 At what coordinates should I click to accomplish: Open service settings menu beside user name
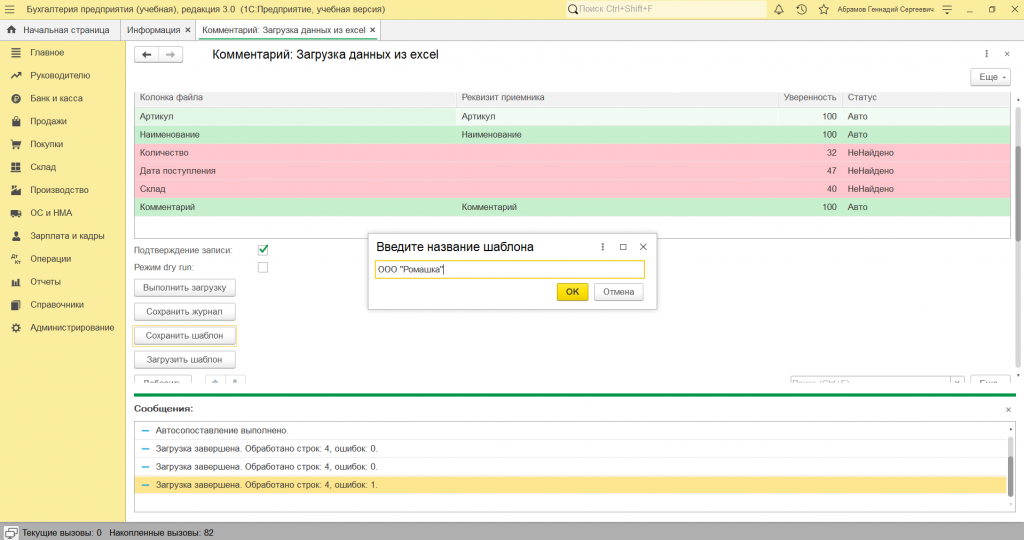pyautogui.click(x=947, y=9)
